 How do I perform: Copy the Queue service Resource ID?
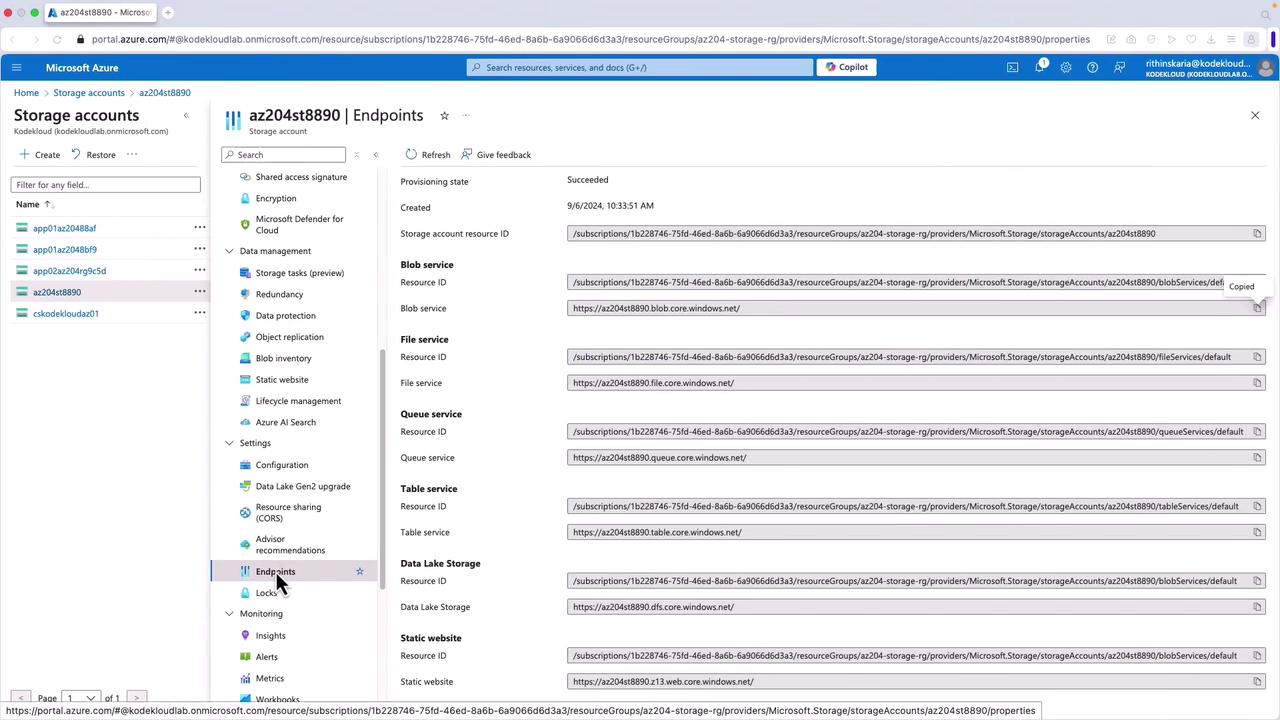[1257, 432]
